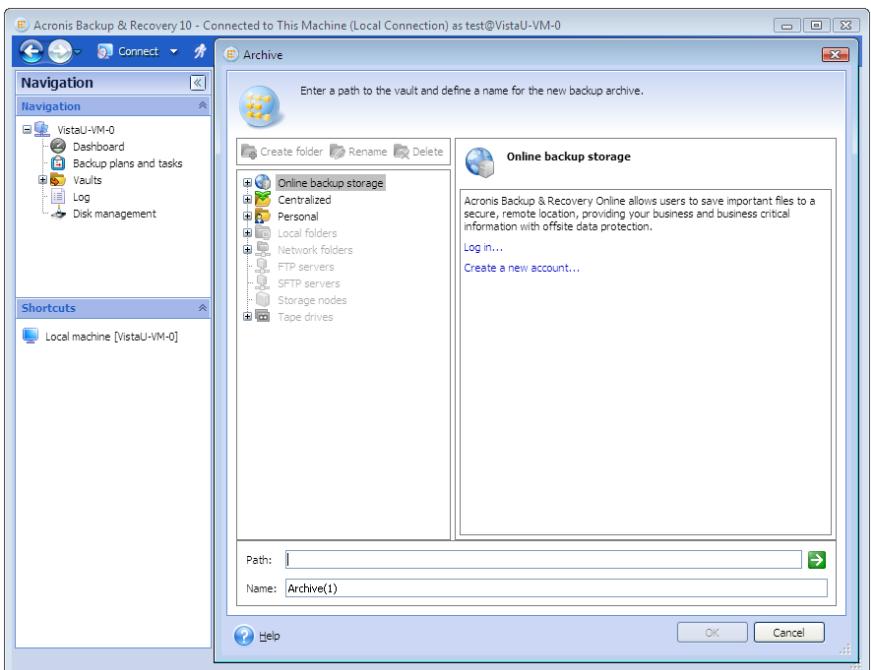This screenshot has width=871, height=670.
Task: Click the Name field containing Archive(1)
Action: [x=556, y=588]
